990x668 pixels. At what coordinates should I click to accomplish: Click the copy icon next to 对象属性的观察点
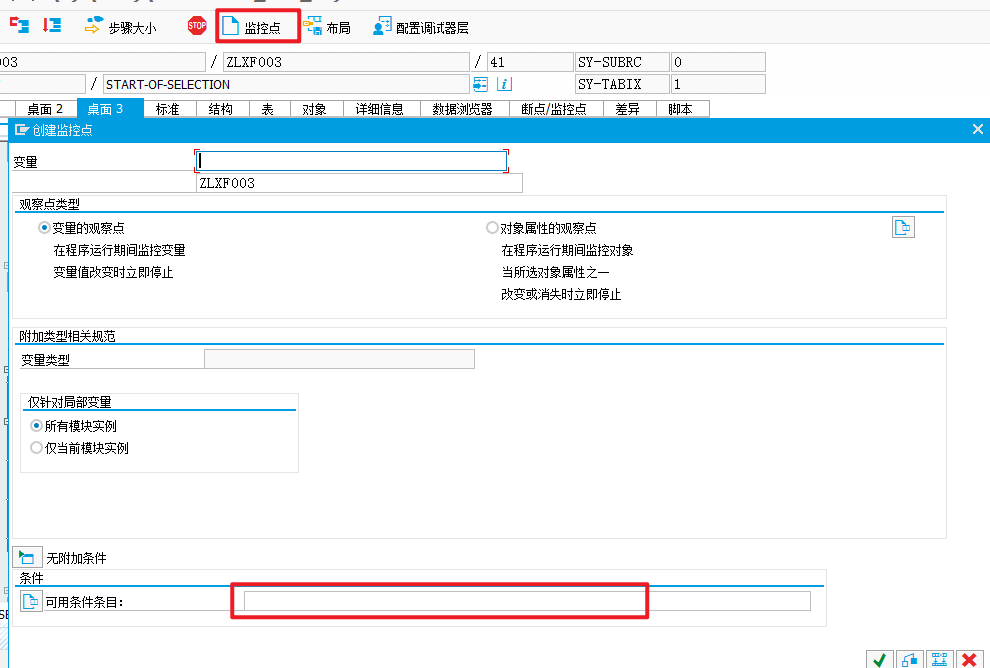(x=903, y=227)
